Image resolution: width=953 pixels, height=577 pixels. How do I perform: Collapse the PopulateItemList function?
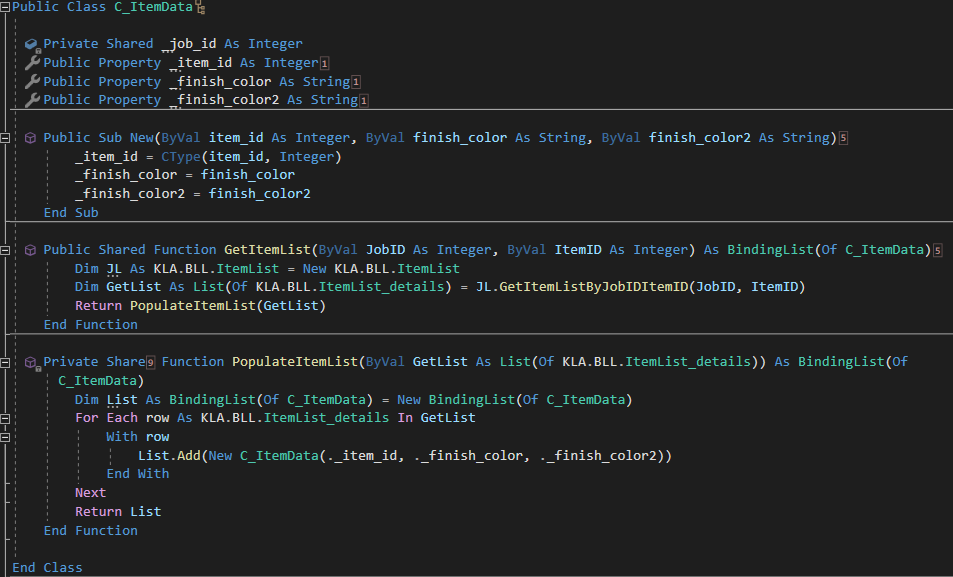[5, 361]
